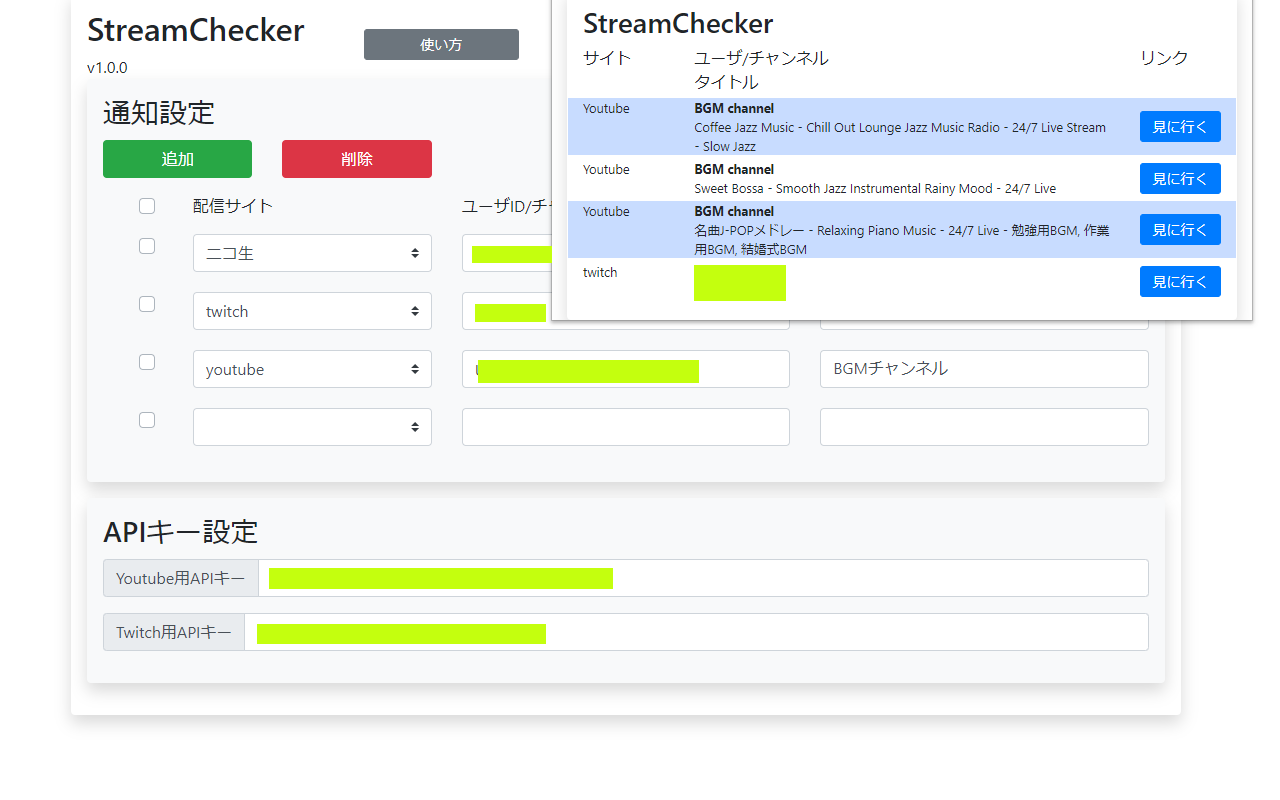Click the Twitch用APIキー input field
Image resolution: width=1280 pixels, height=800 pixels.
(696, 632)
